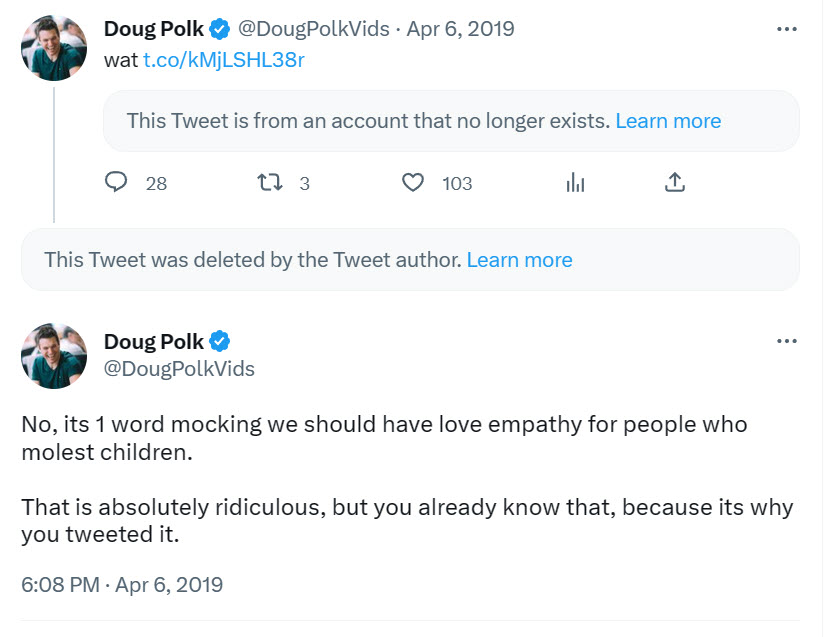View analytics for the first tweet
The height and width of the screenshot is (637, 839).
point(575,182)
